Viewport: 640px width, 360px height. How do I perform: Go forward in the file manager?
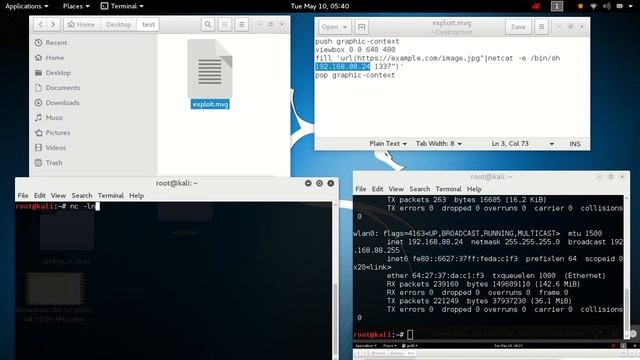[53, 24]
